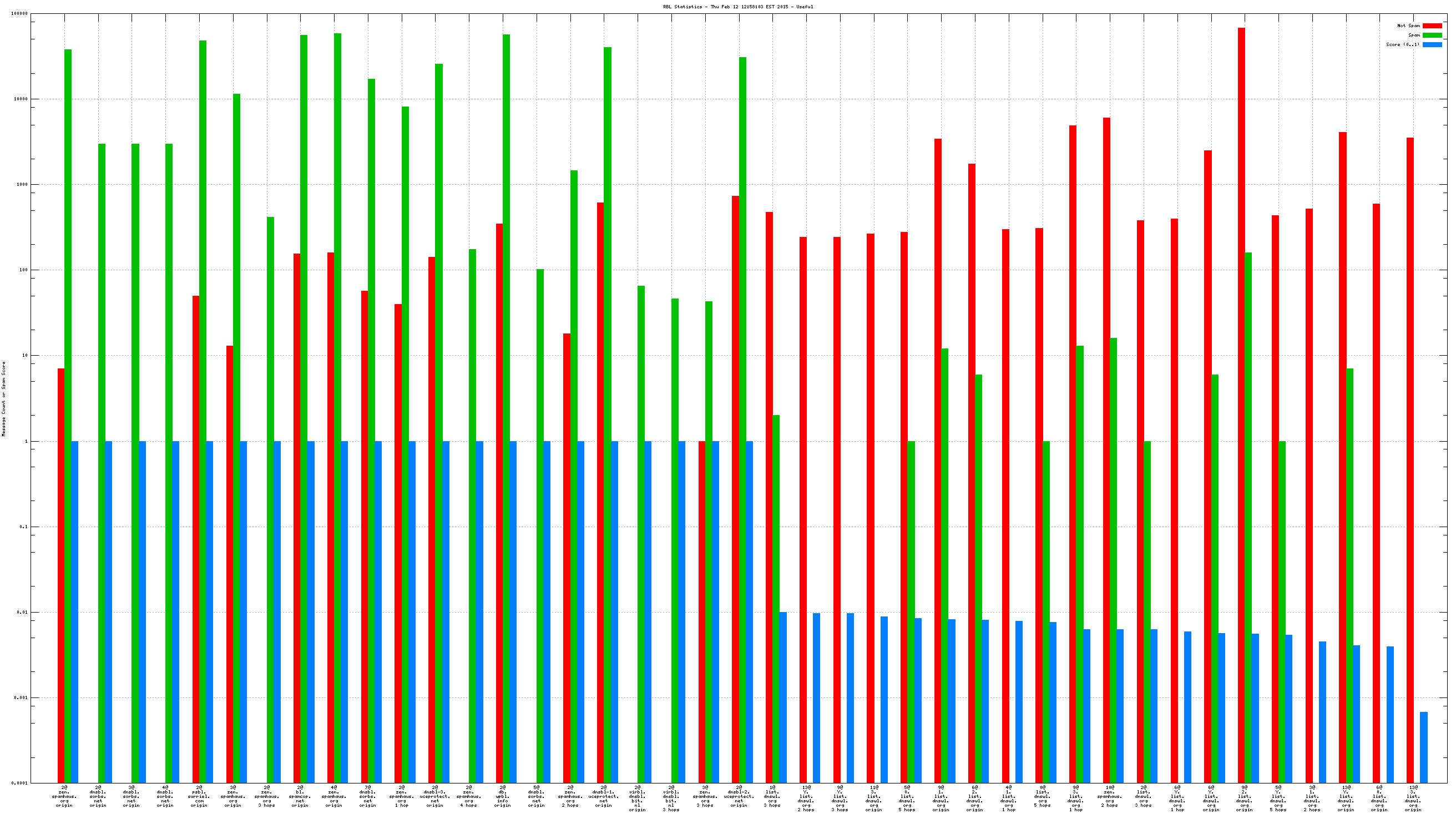Click the db.wpbl.info origin axis label
1456x819 pixels.
[x=503, y=796]
